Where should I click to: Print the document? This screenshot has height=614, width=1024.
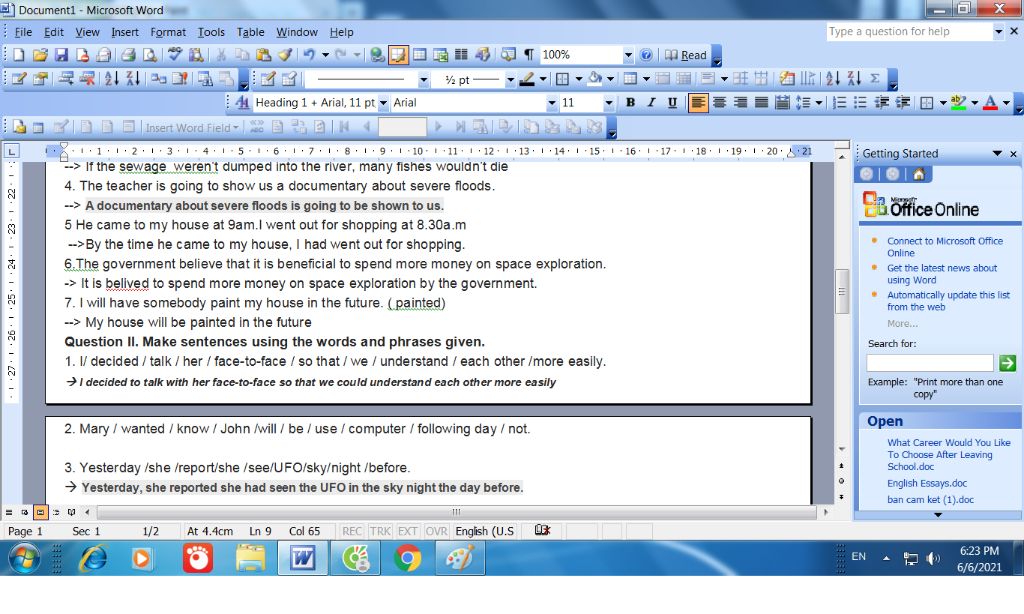pyautogui.click(x=128, y=56)
